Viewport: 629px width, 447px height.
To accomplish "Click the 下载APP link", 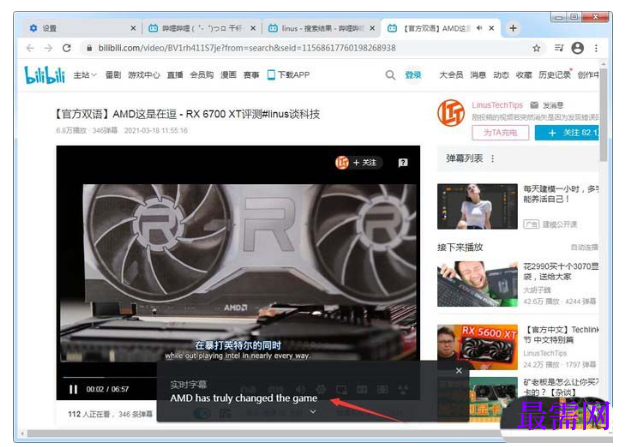I will coord(289,75).
